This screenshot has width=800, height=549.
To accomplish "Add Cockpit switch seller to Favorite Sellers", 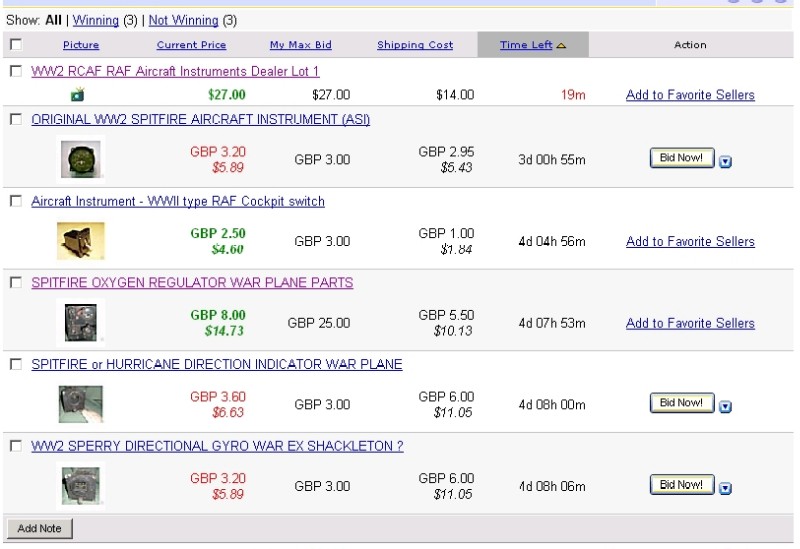I will pyautogui.click(x=690, y=241).
